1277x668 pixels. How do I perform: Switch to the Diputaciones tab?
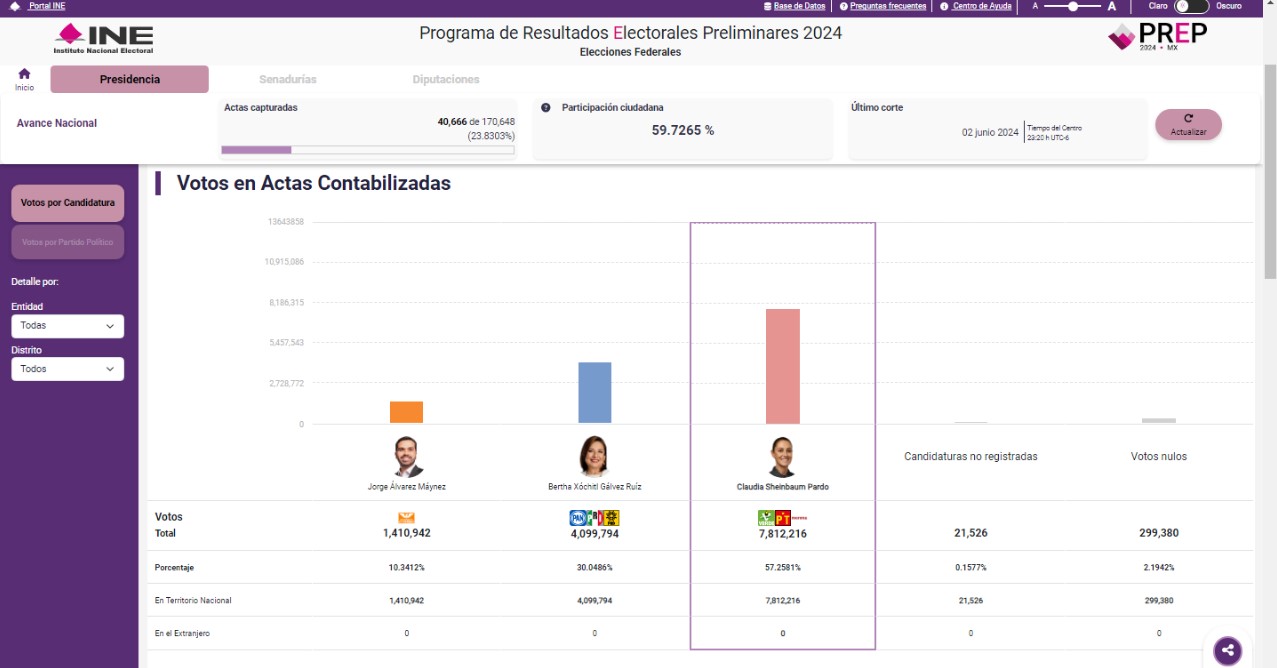click(x=446, y=79)
